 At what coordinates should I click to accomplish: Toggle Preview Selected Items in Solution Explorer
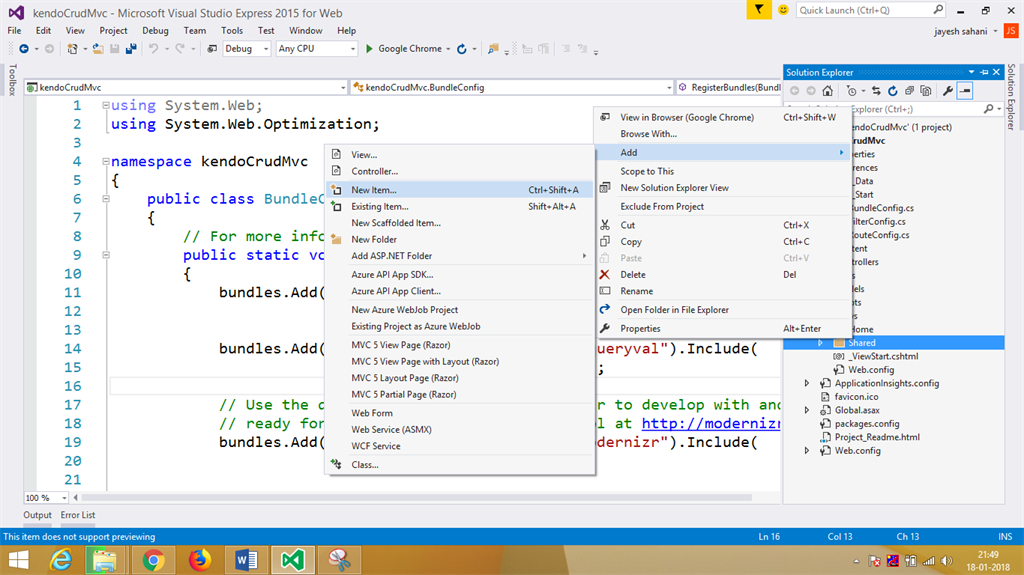pos(964,91)
